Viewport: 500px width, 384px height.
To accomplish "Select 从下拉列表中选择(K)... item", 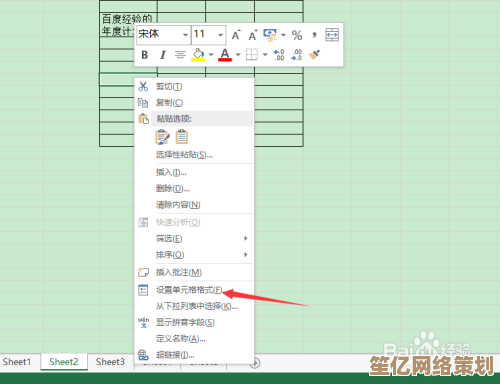I will pyautogui.click(x=195, y=306).
